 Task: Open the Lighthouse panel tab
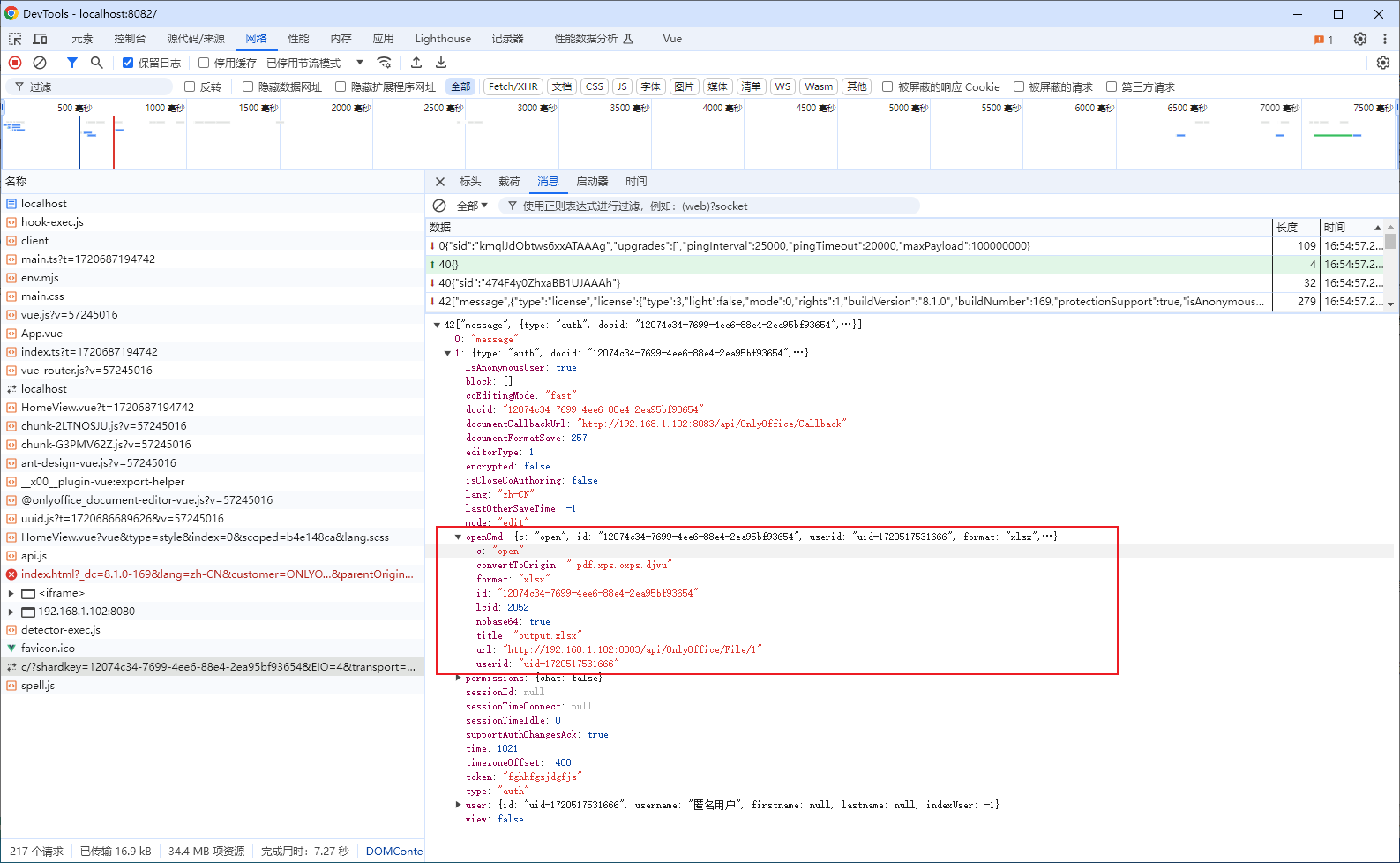click(x=443, y=39)
